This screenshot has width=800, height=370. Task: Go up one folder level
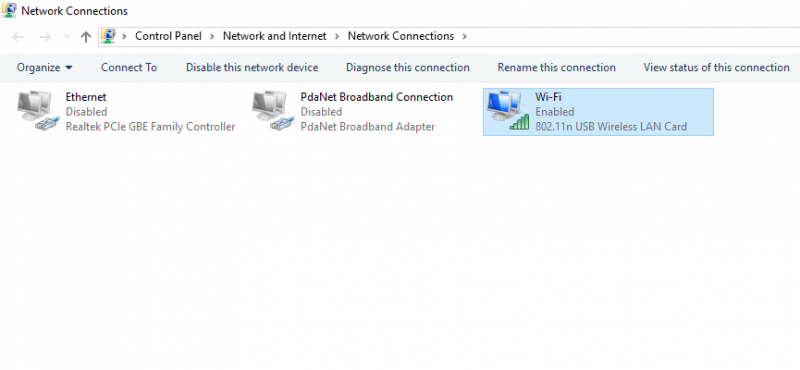coord(86,37)
